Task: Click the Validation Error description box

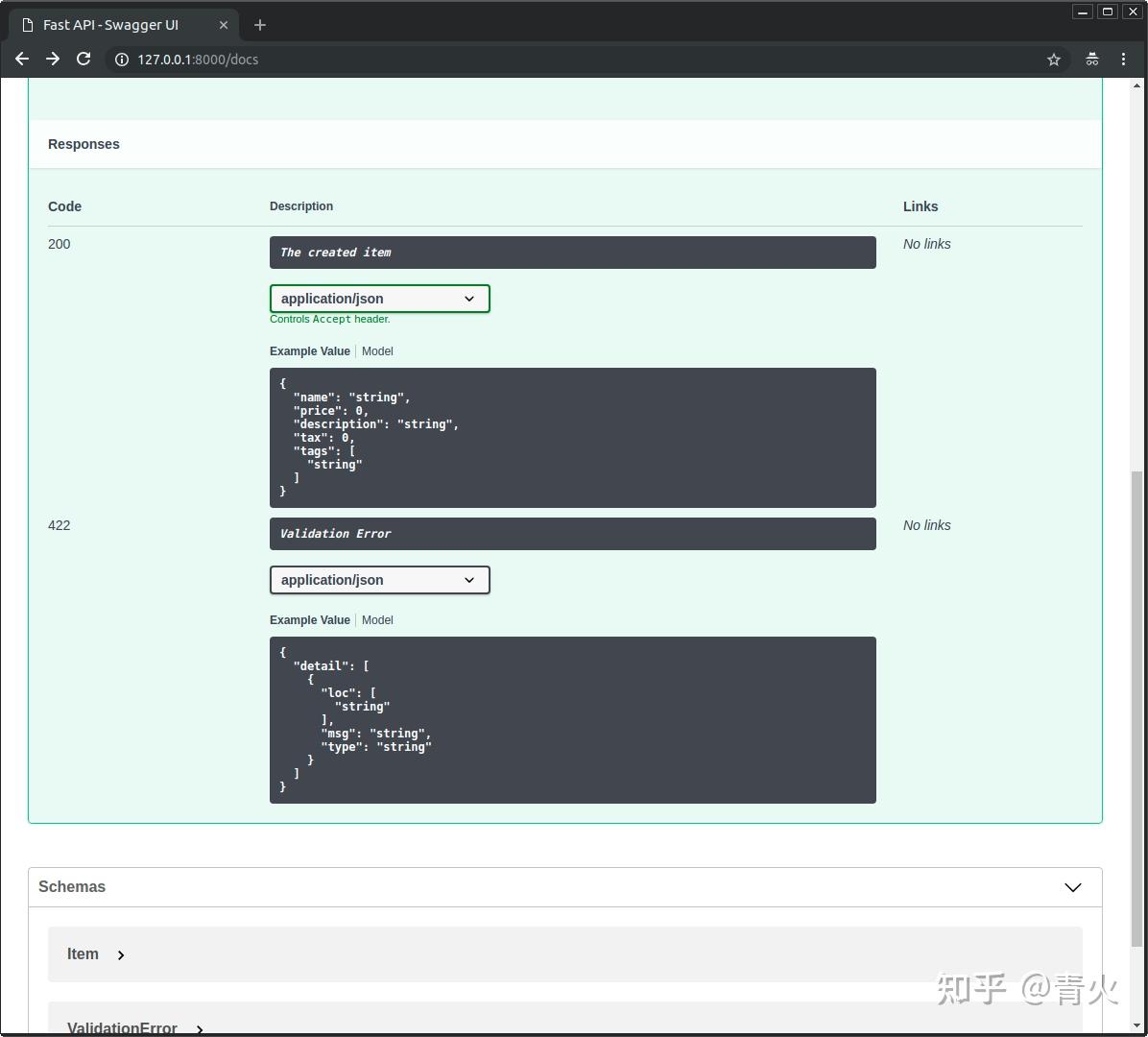Action: click(x=572, y=534)
